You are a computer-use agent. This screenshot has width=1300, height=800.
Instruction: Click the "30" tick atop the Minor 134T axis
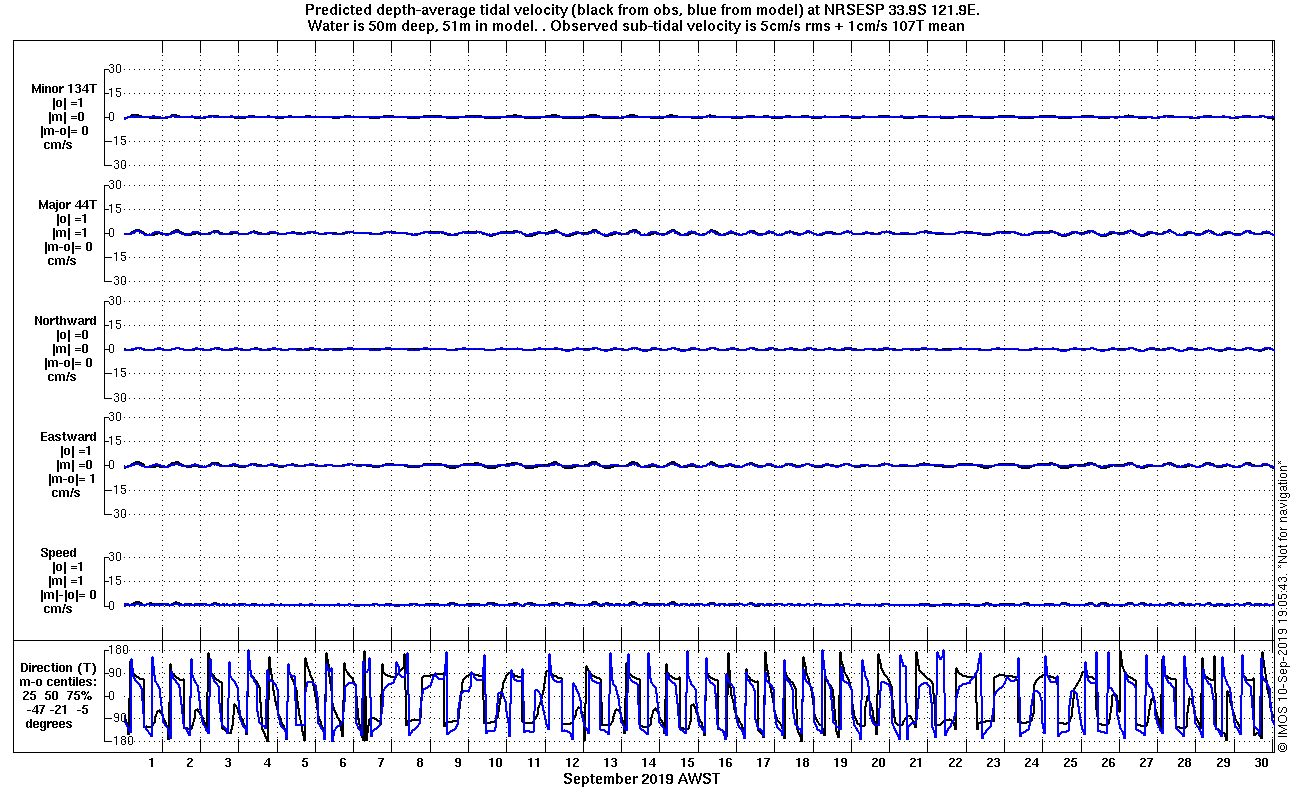tap(114, 69)
